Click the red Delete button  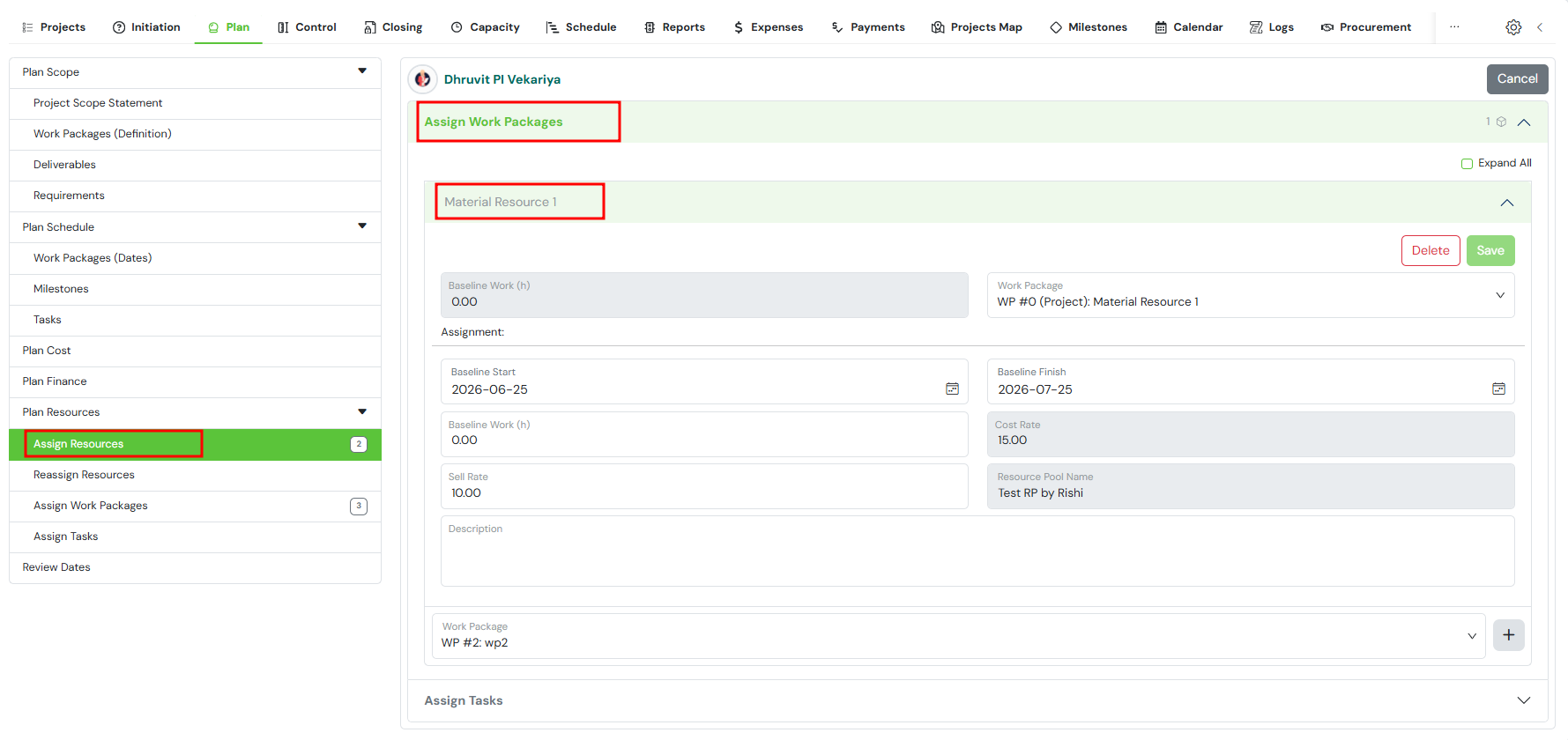(1431, 250)
